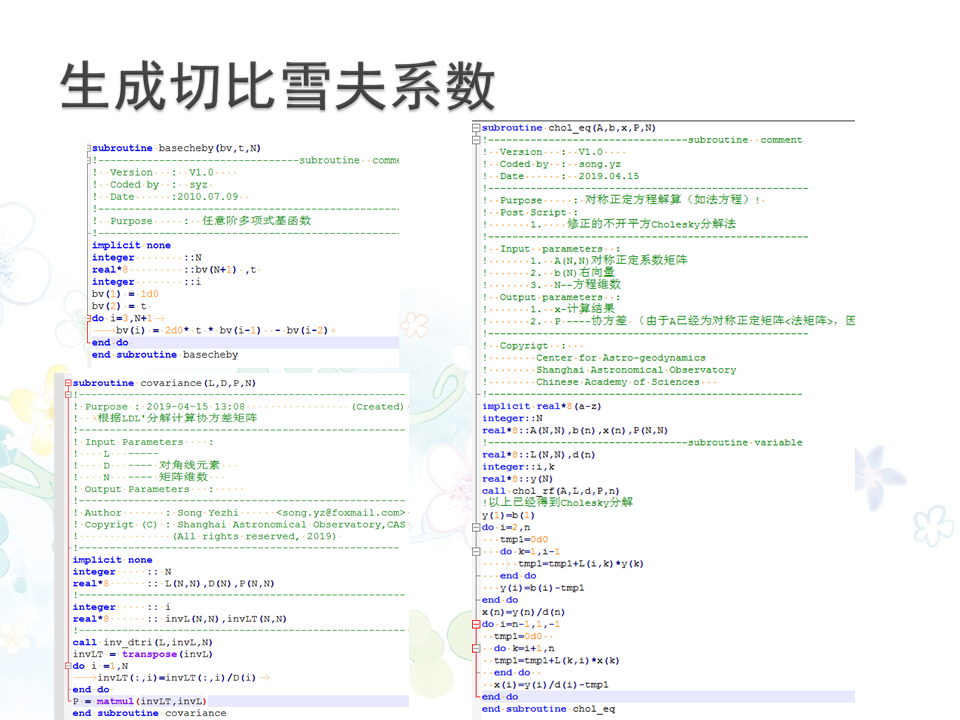Viewport: 960px width, 720px height.
Task: Click 'implicit real*8(a-z)' in chol_eq code
Action: 542,406
